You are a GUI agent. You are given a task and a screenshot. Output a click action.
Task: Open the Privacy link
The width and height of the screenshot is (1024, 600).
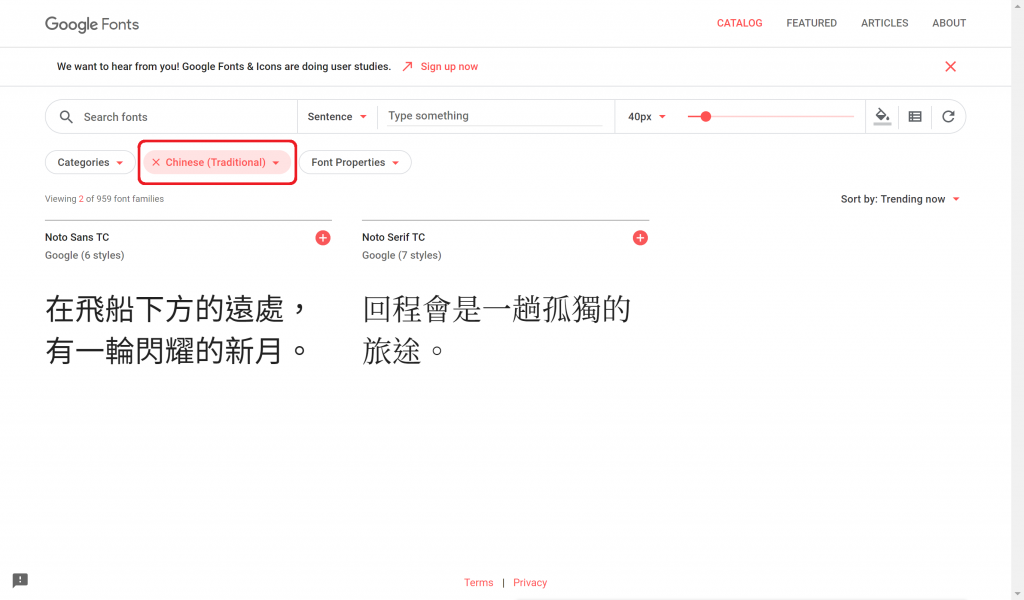click(530, 582)
